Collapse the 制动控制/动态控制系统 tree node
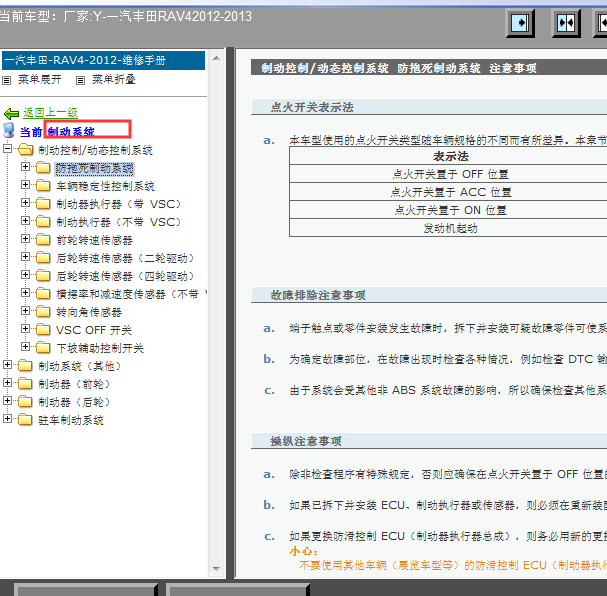Image resolution: width=607 pixels, height=596 pixels. pyautogui.click(x=7, y=149)
